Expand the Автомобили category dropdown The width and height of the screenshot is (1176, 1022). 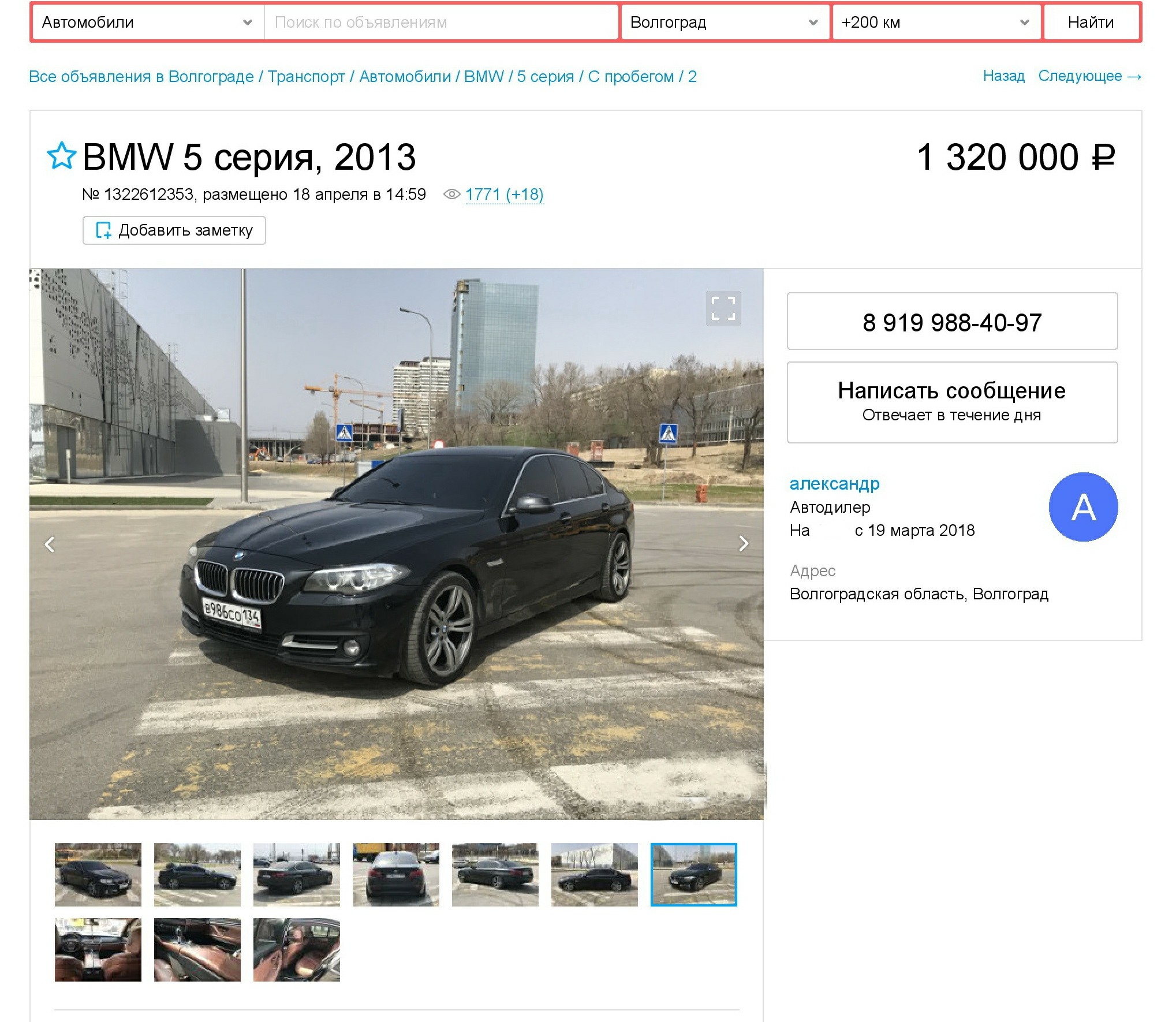(x=148, y=23)
